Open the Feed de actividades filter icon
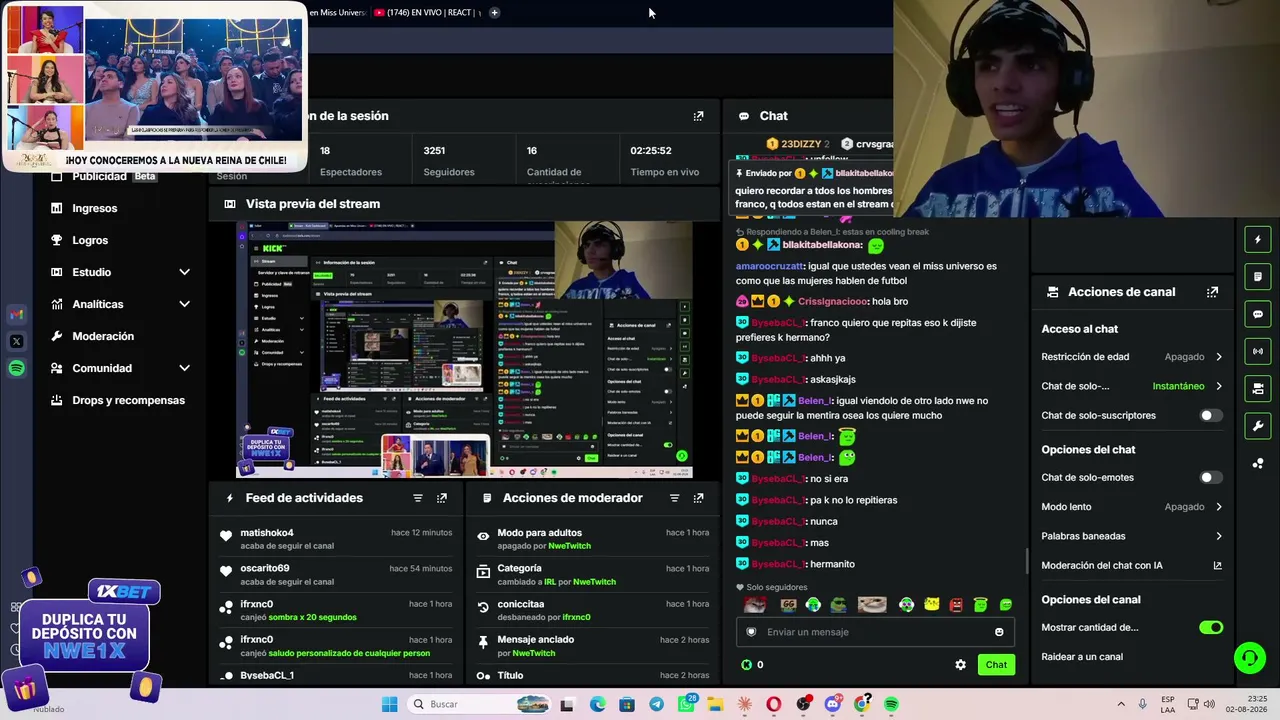The width and height of the screenshot is (1280, 720). [x=418, y=498]
